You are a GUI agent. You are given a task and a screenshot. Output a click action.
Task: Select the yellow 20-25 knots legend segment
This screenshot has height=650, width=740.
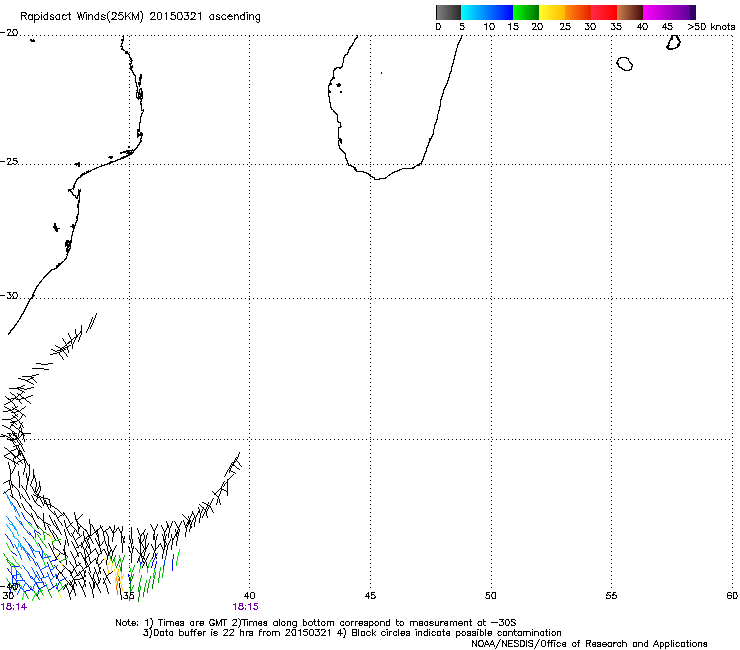(552, 12)
